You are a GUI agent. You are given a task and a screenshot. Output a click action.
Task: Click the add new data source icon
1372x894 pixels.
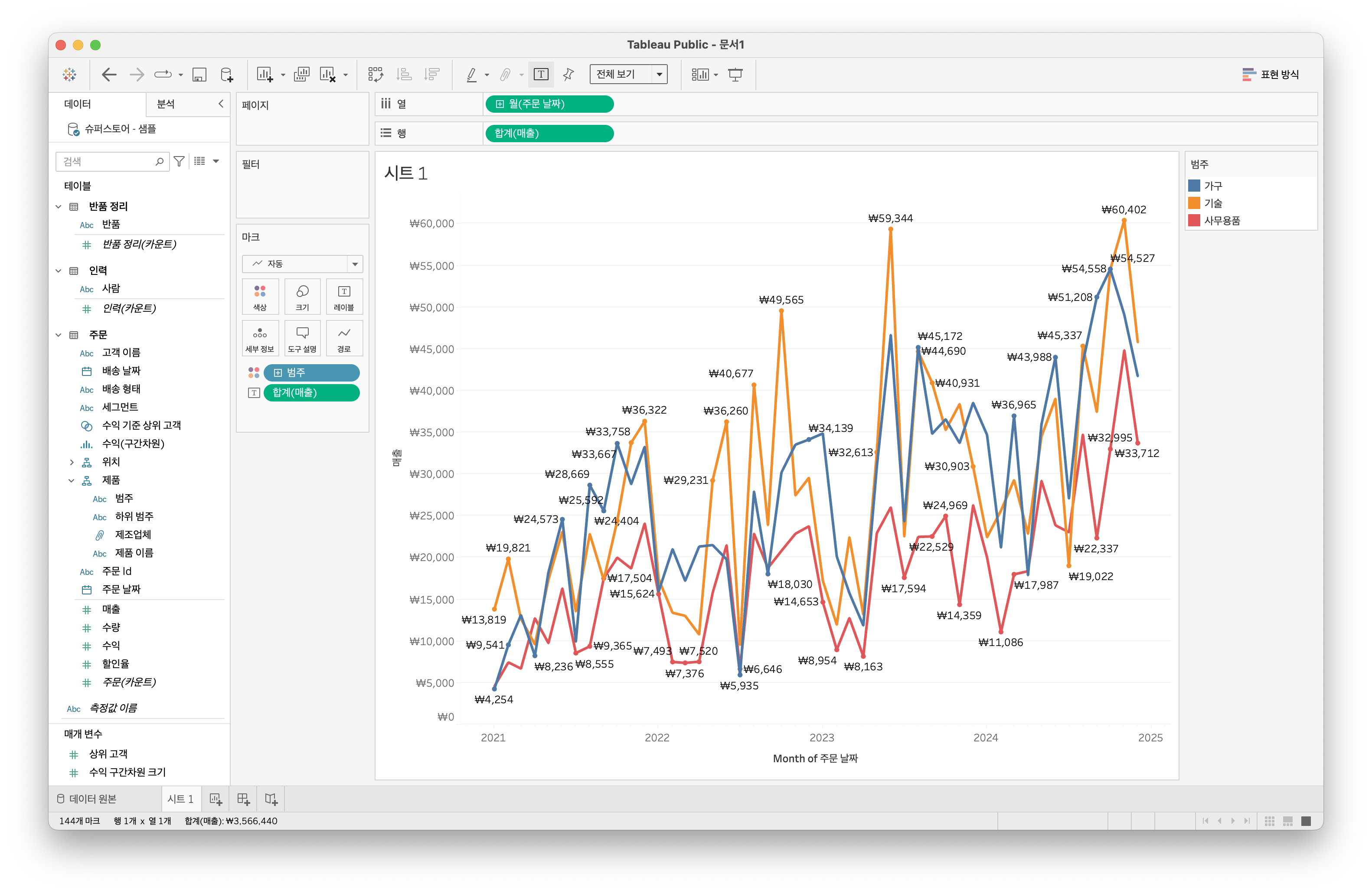pyautogui.click(x=226, y=75)
